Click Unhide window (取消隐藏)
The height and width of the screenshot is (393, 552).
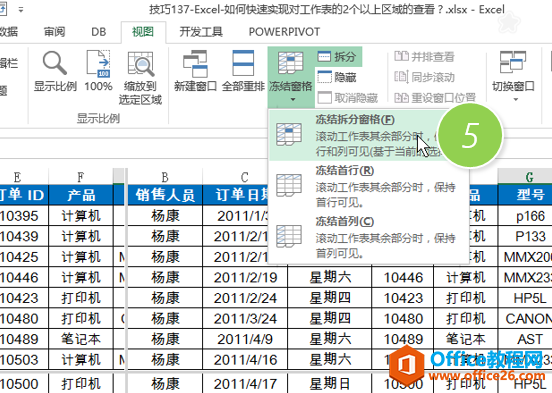(348, 98)
